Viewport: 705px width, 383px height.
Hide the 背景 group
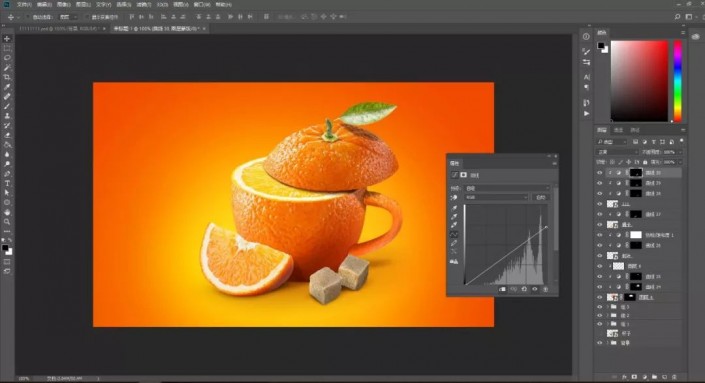pos(599,343)
